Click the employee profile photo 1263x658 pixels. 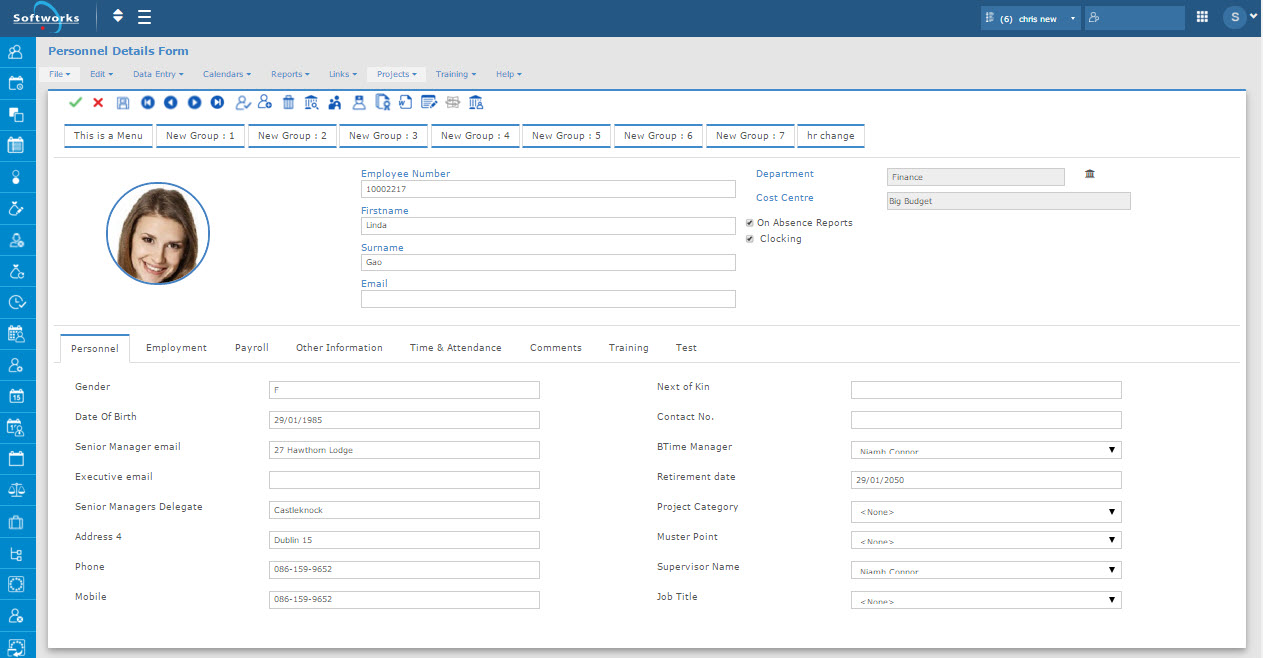tap(158, 233)
